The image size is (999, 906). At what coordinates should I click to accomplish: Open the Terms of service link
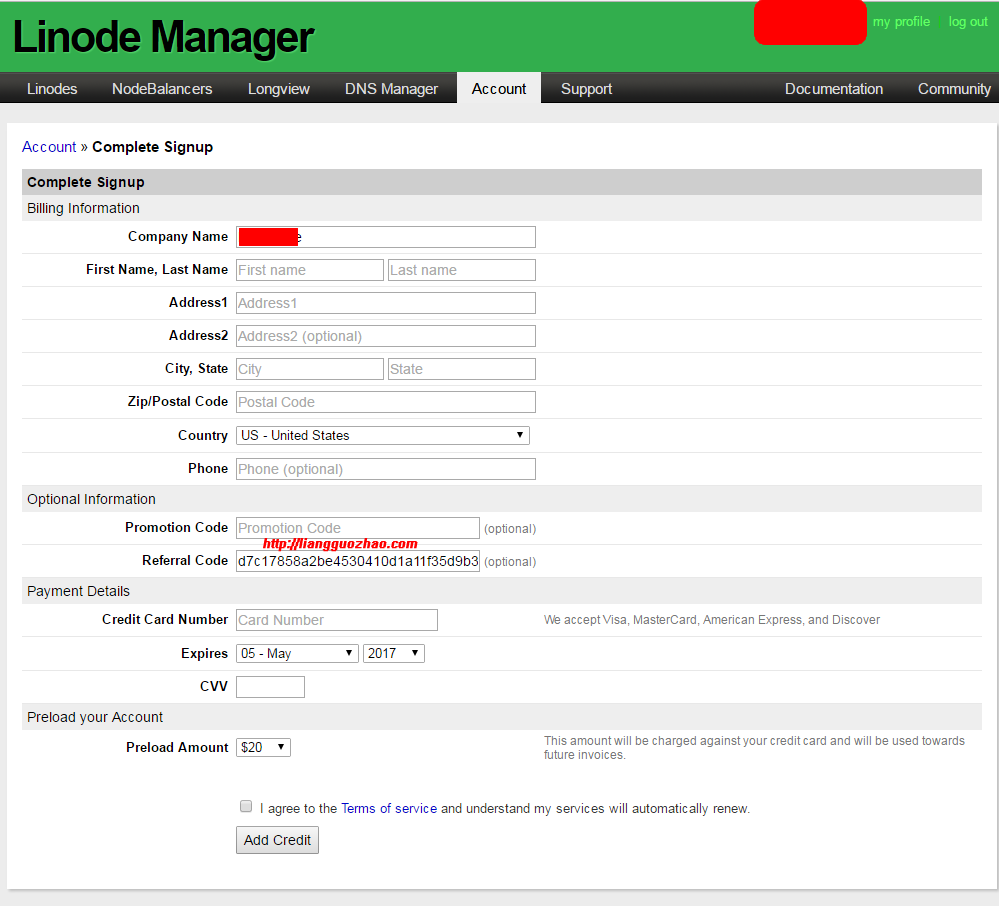tap(389, 808)
